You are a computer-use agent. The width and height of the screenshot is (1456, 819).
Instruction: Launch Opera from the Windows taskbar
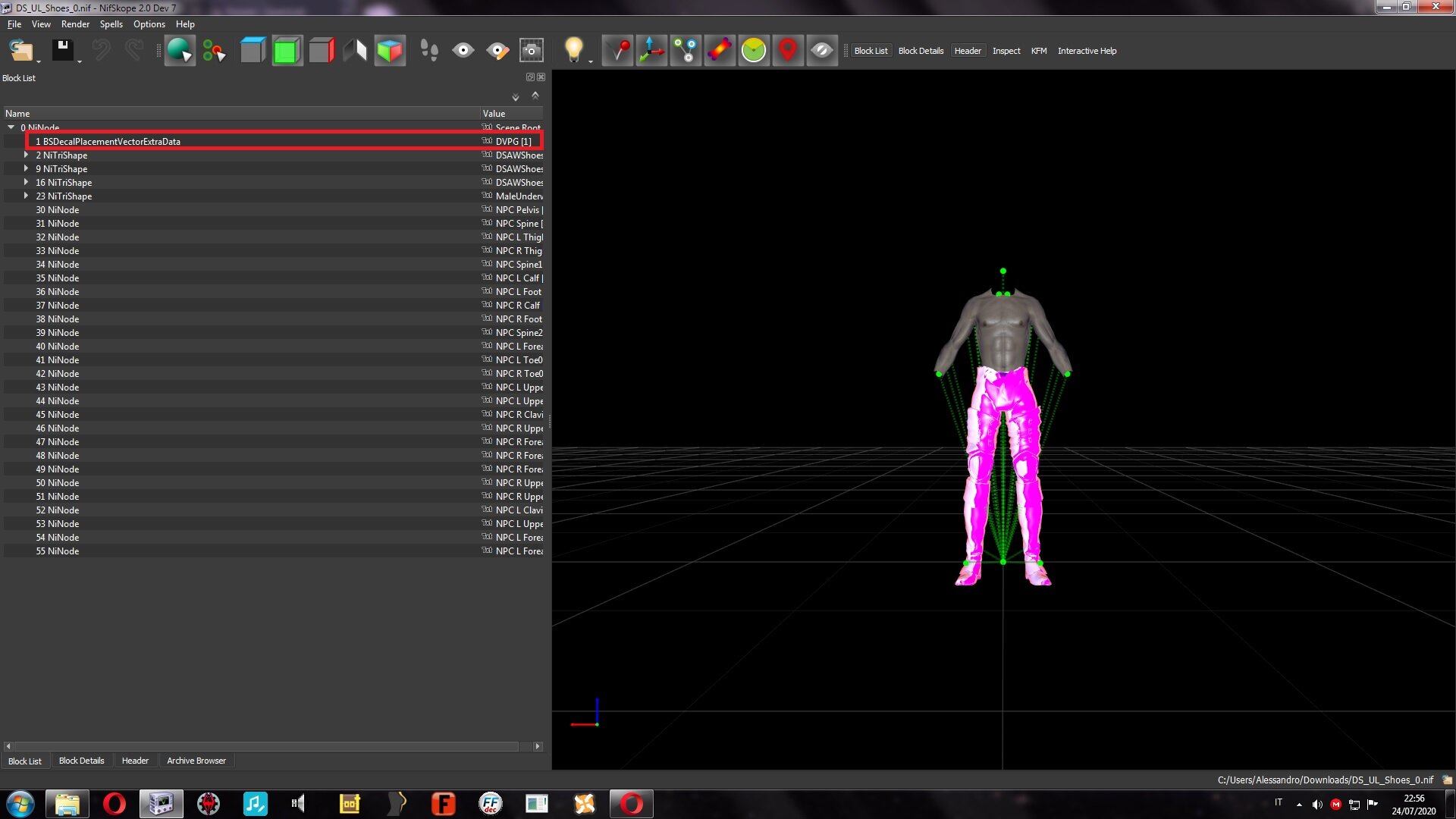point(115,803)
